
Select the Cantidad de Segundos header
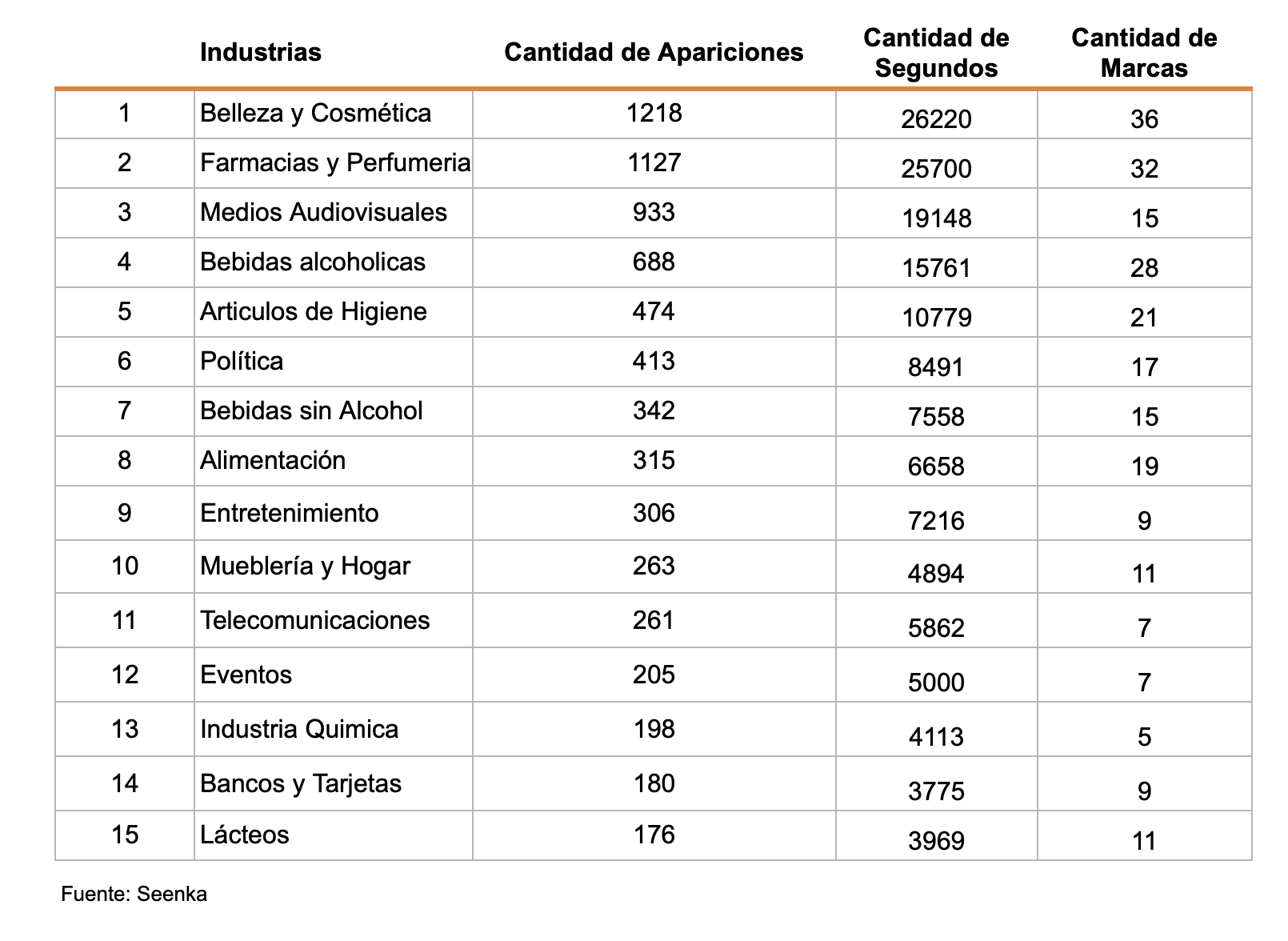(x=936, y=53)
